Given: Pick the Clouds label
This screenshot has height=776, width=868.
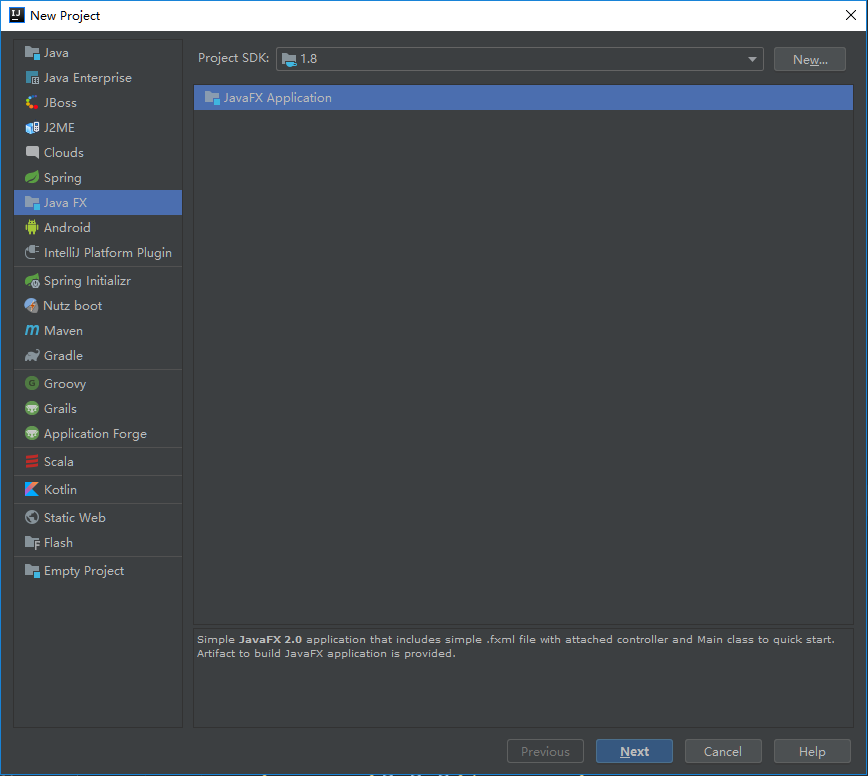Looking at the screenshot, I should coord(64,152).
